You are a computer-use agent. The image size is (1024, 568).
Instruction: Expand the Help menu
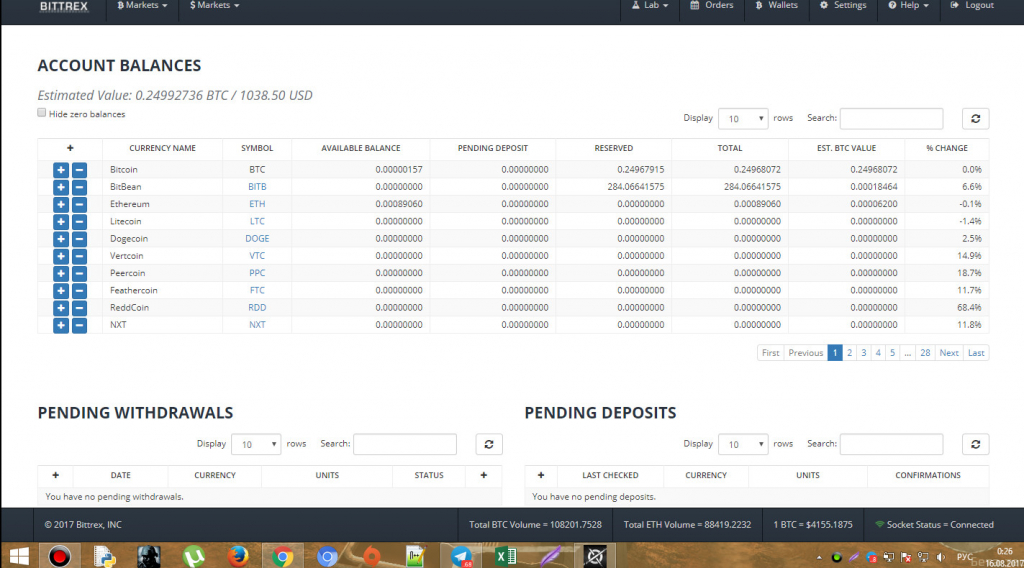(x=908, y=5)
